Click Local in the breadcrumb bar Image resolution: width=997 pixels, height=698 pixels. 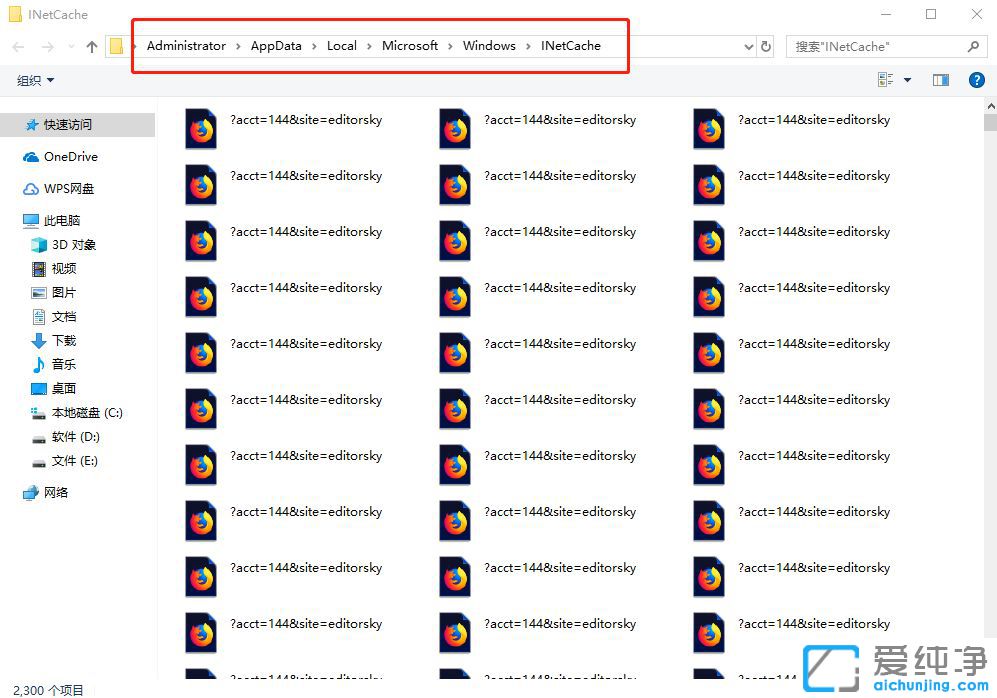click(342, 45)
